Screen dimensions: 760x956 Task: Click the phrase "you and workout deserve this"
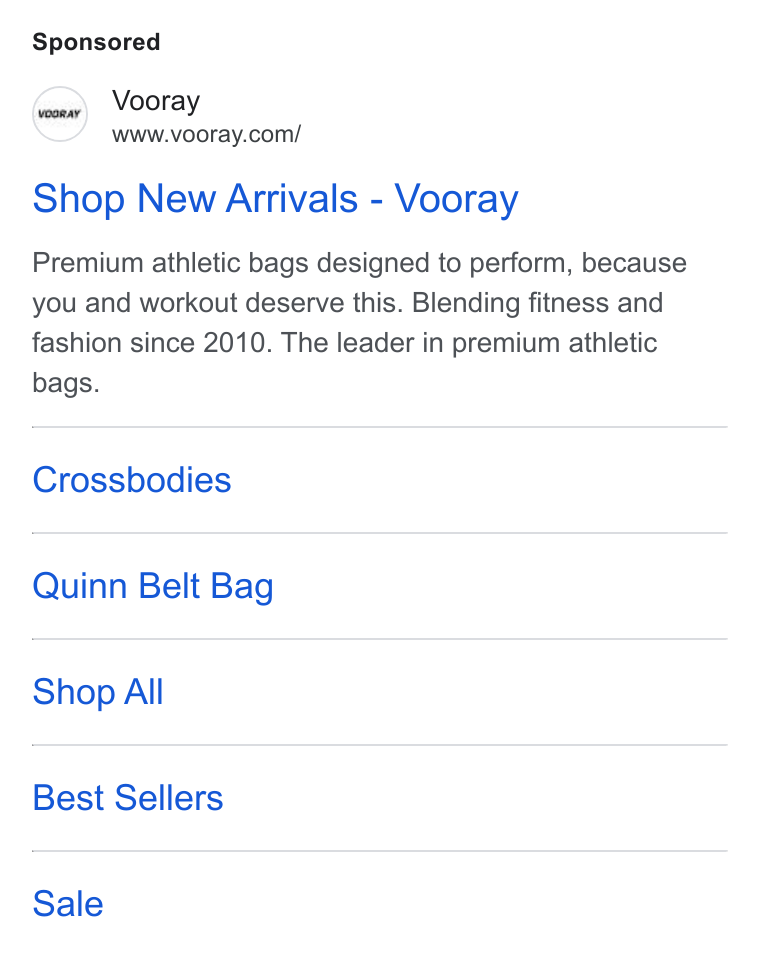[x=217, y=303]
